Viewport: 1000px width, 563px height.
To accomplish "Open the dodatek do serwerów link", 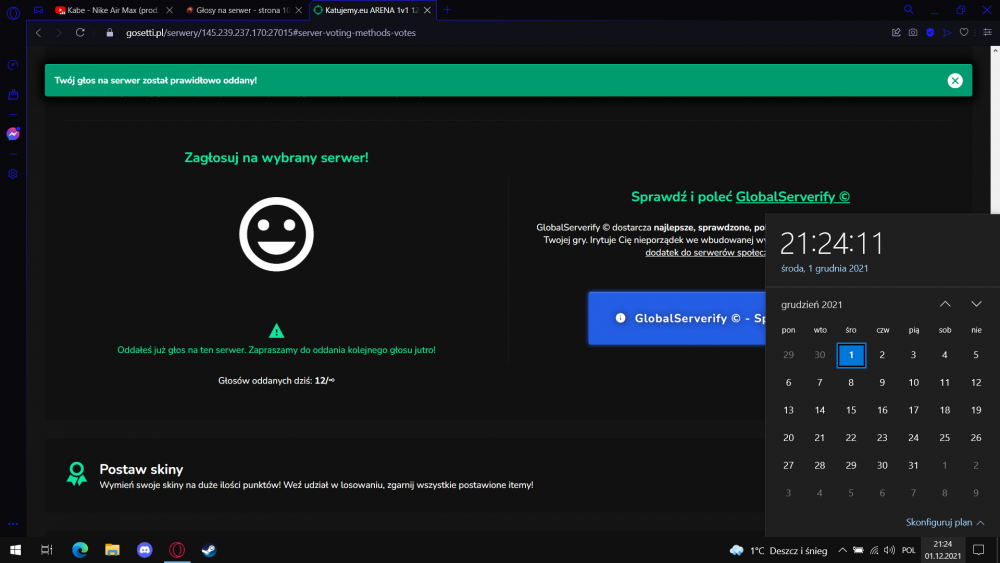I will pyautogui.click(x=705, y=252).
